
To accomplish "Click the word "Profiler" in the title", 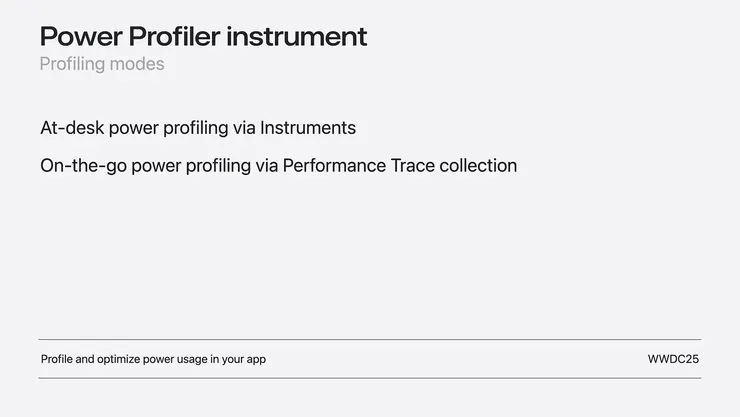I will [x=173, y=37].
